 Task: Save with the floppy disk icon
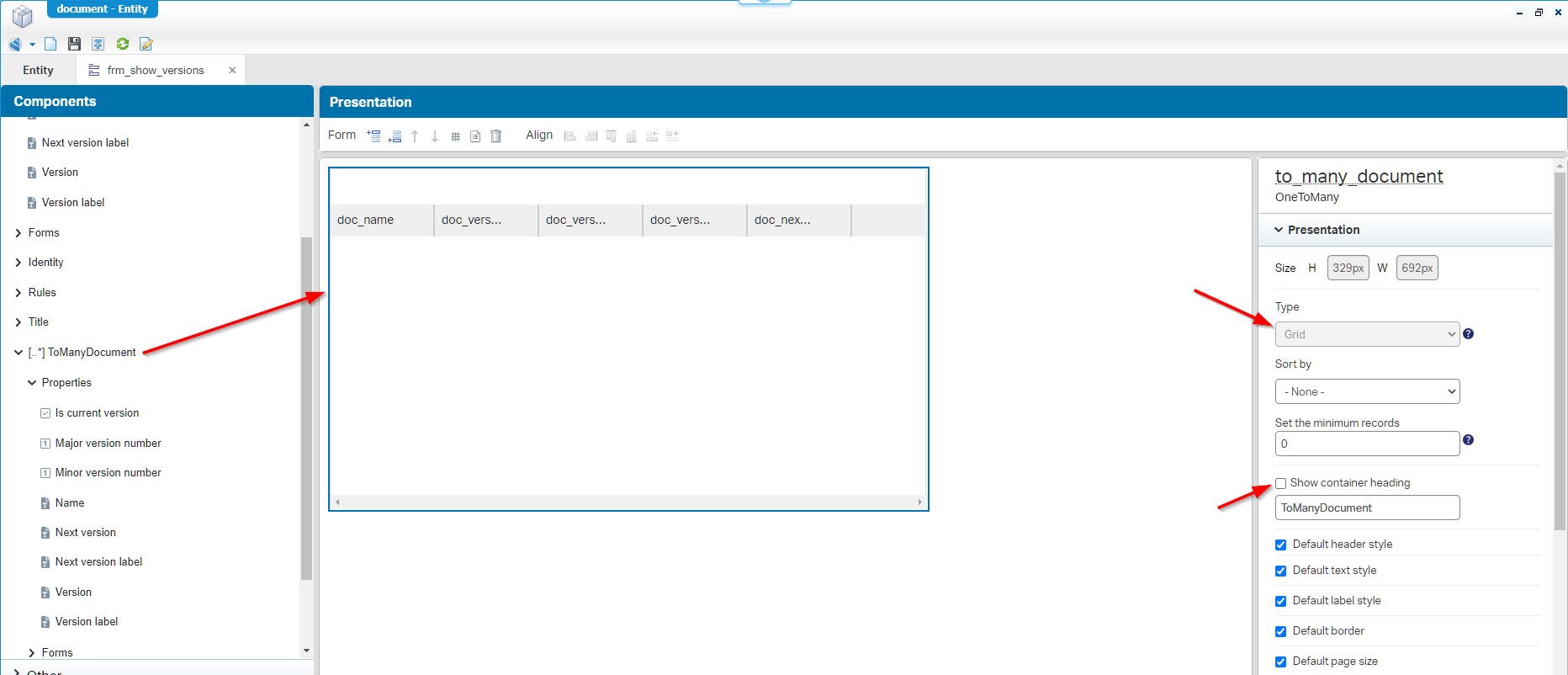coord(74,44)
